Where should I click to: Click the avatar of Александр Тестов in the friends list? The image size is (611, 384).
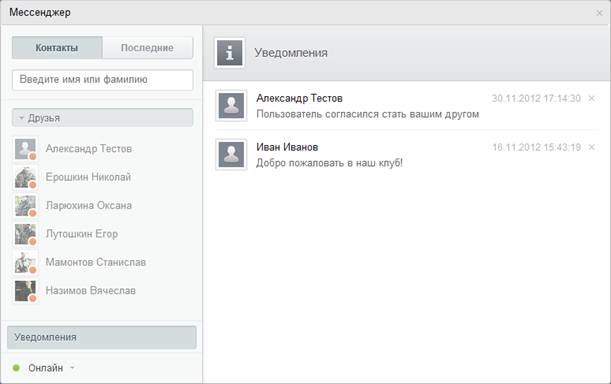(25, 149)
